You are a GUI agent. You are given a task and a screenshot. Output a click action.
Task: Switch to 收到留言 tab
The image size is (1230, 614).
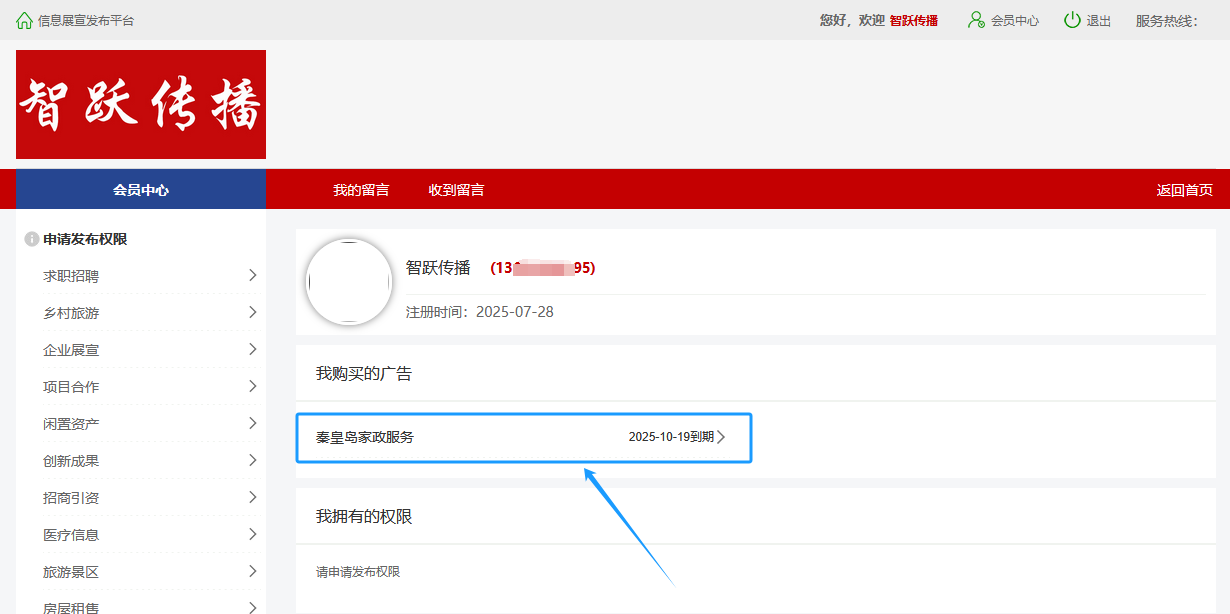click(456, 190)
